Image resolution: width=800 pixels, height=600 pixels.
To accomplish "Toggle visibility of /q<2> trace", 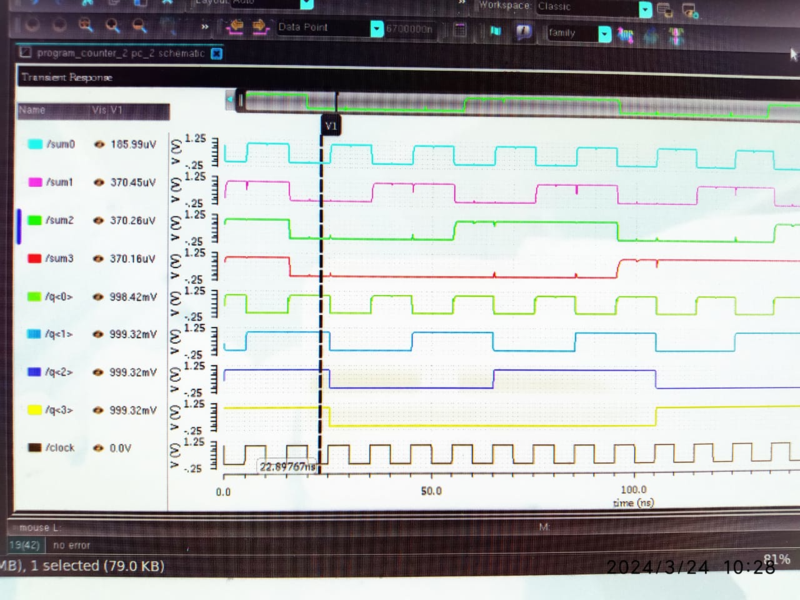I will tap(98, 372).
